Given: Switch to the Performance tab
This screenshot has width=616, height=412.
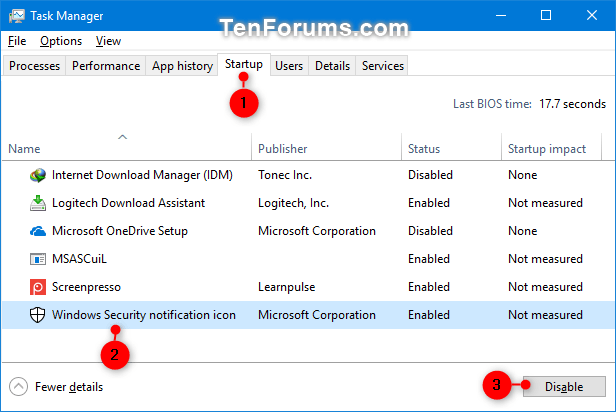Looking at the screenshot, I should (x=106, y=66).
